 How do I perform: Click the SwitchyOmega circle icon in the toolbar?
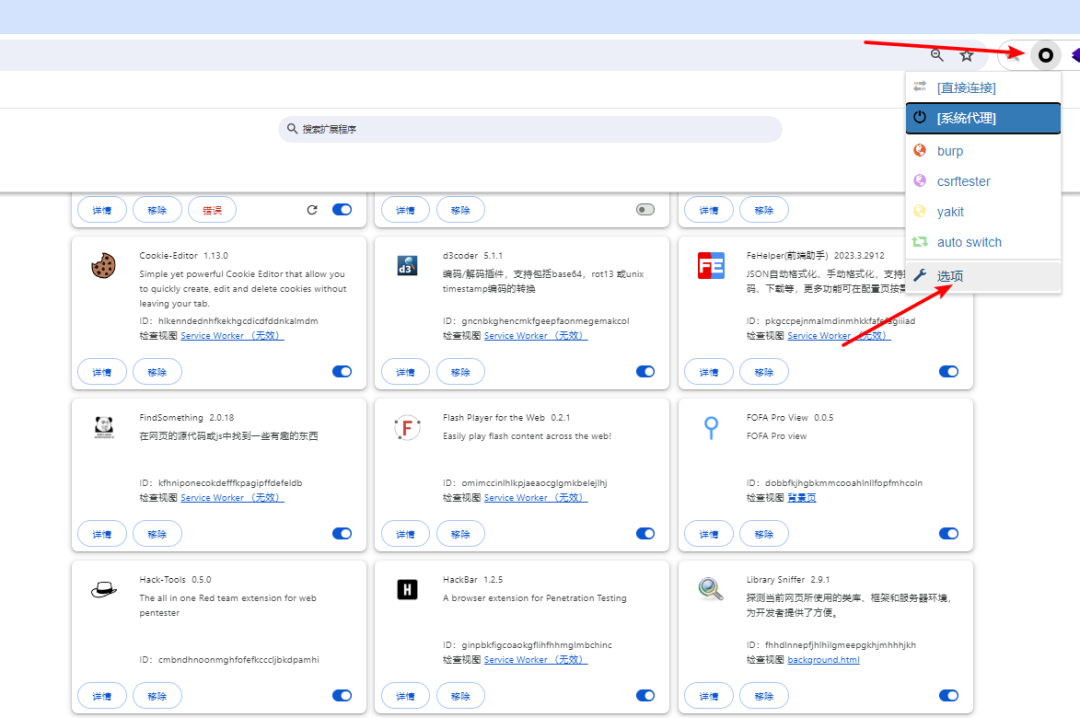point(1045,55)
